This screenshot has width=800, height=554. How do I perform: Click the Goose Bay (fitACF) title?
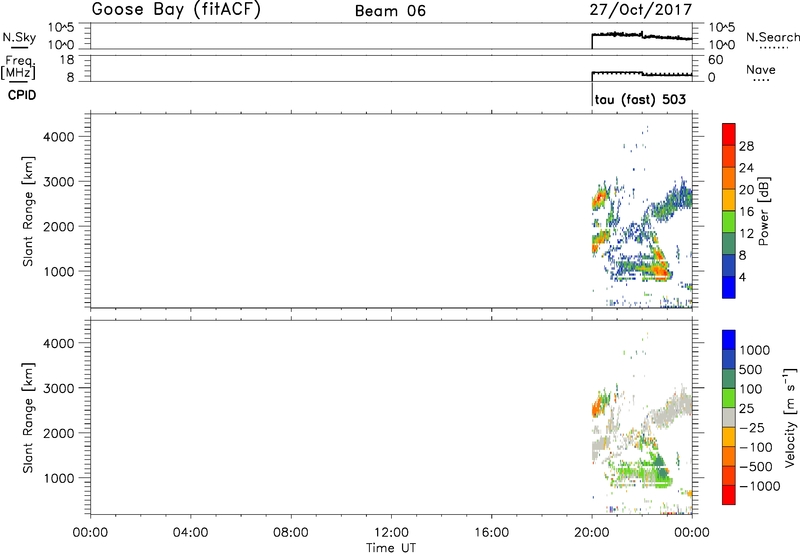pos(176,10)
